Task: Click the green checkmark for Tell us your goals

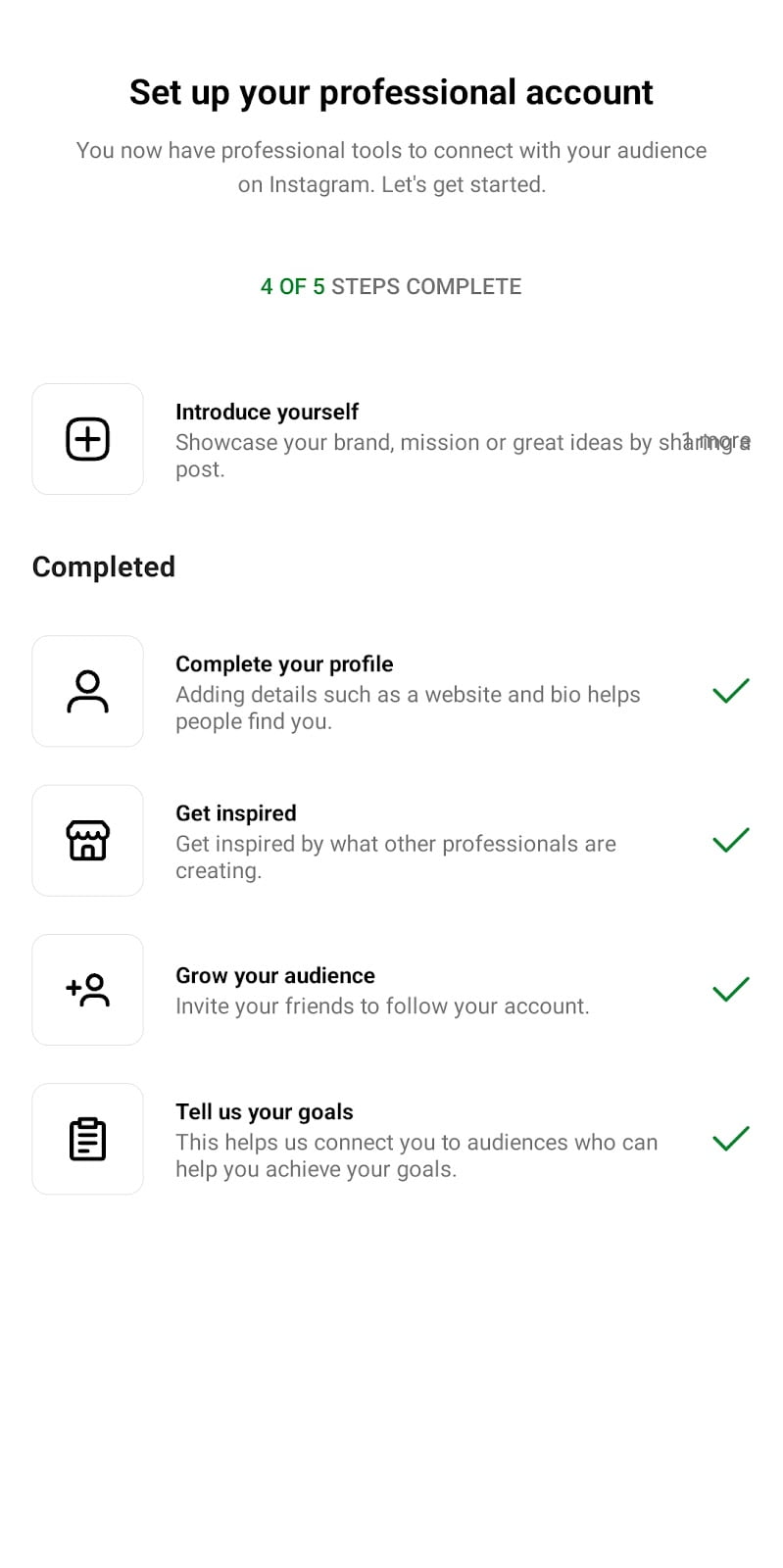Action: (730, 1140)
